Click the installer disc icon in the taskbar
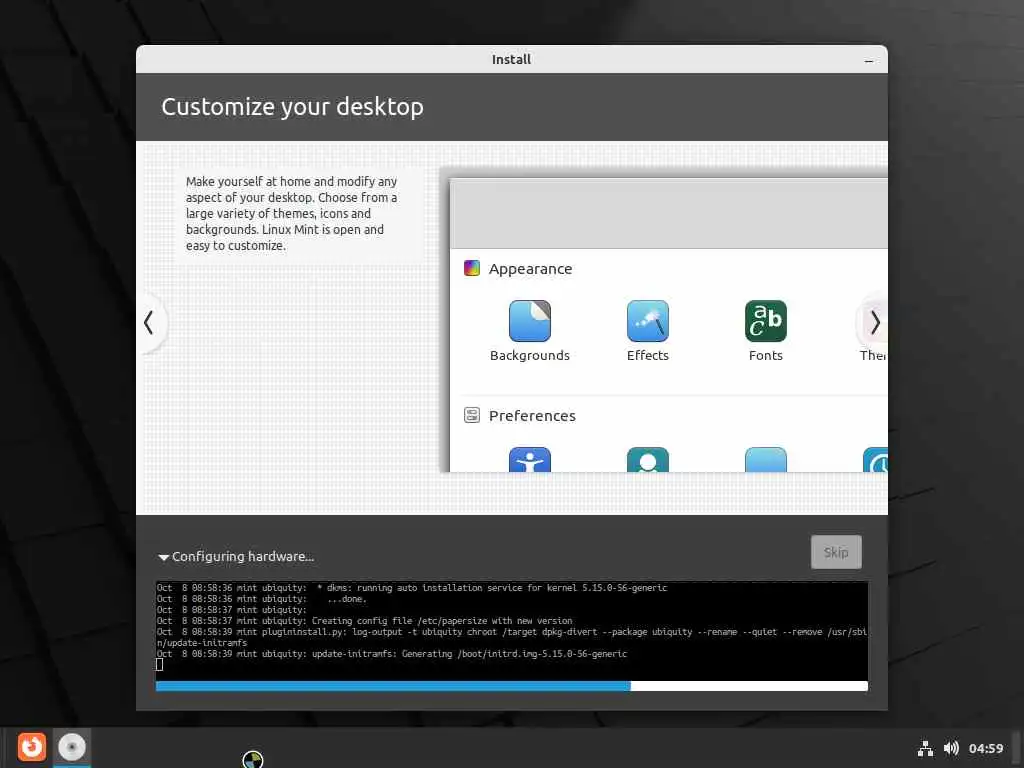1024x768 pixels. point(72,747)
